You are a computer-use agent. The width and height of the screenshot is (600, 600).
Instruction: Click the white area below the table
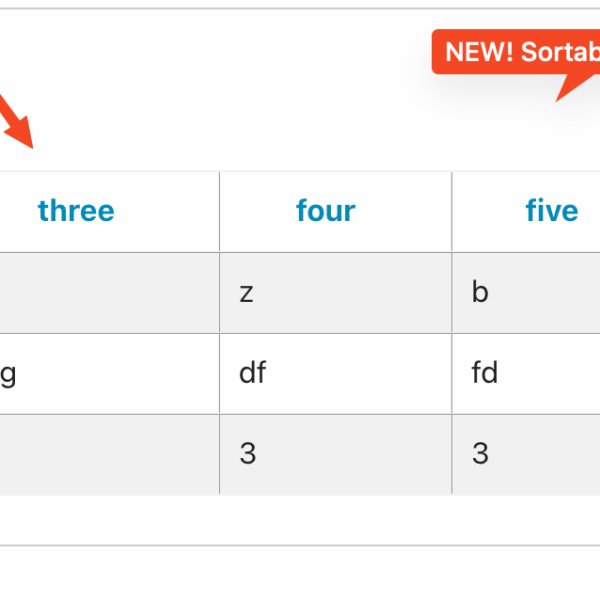tap(300, 520)
